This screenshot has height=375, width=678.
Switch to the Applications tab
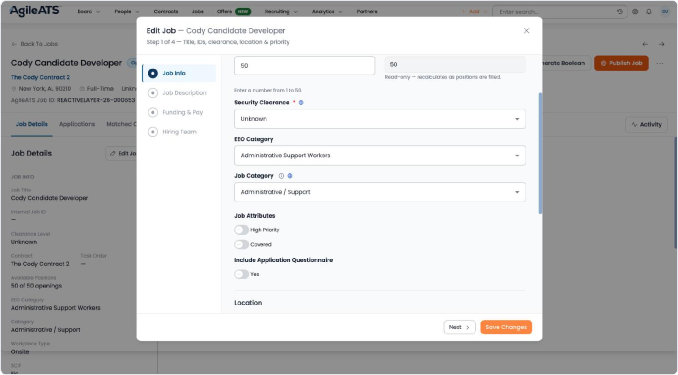77,124
